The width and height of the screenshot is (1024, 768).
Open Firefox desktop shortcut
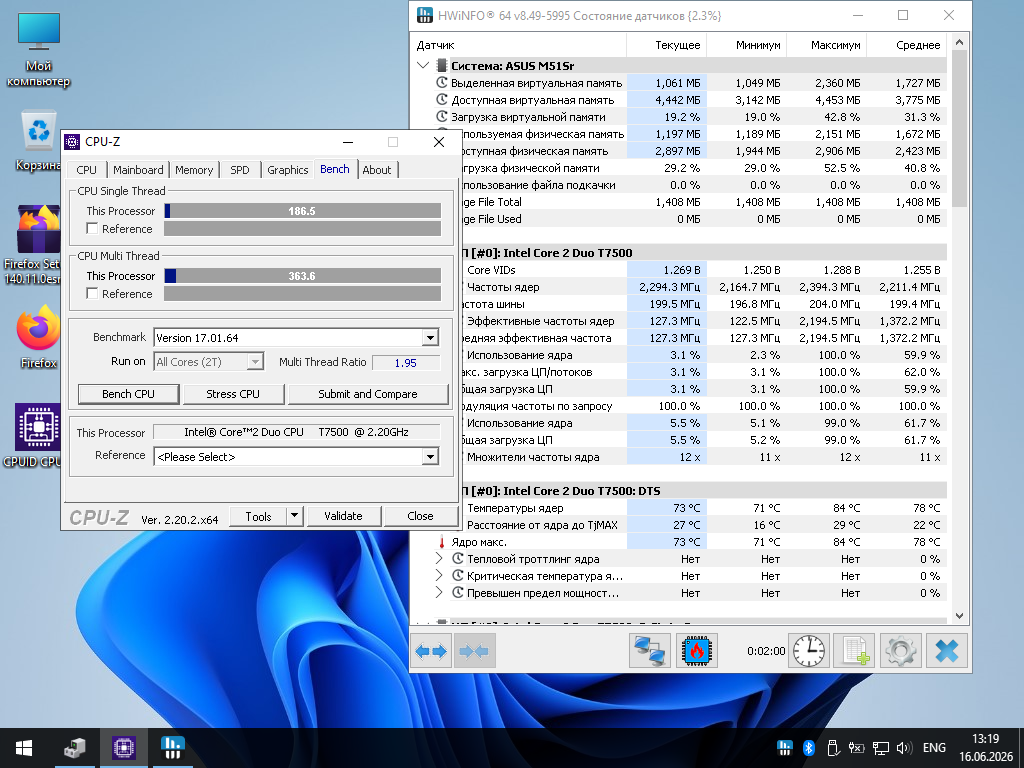[x=39, y=338]
